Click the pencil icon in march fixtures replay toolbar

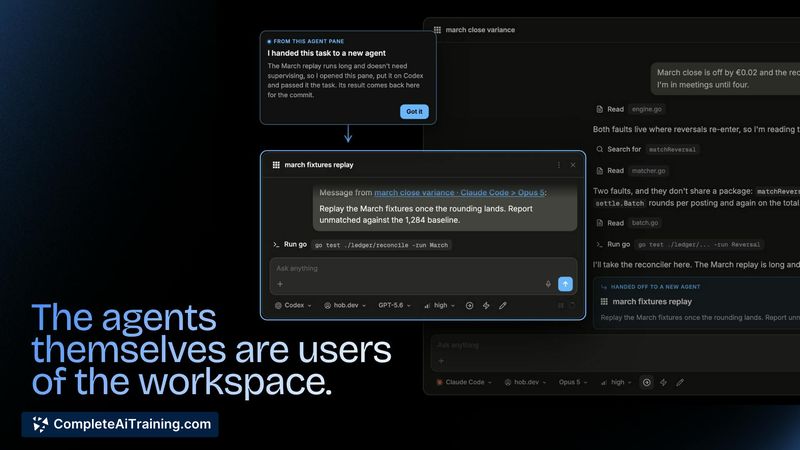point(503,305)
